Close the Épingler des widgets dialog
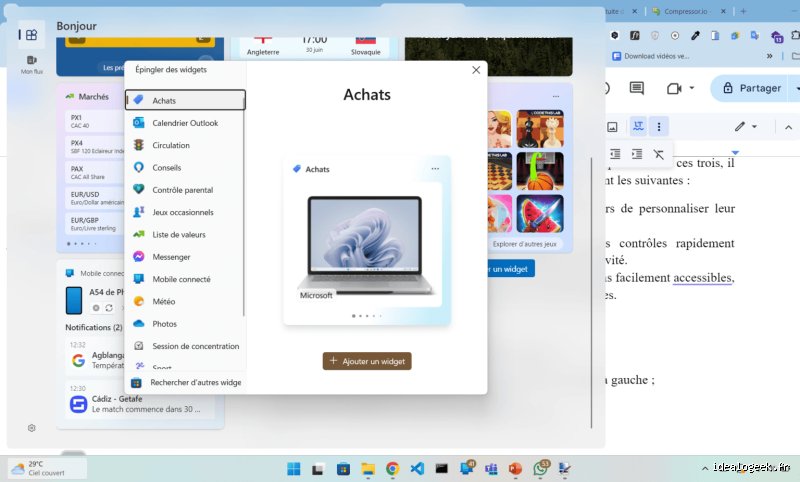This screenshot has height=482, width=800. pos(476,70)
